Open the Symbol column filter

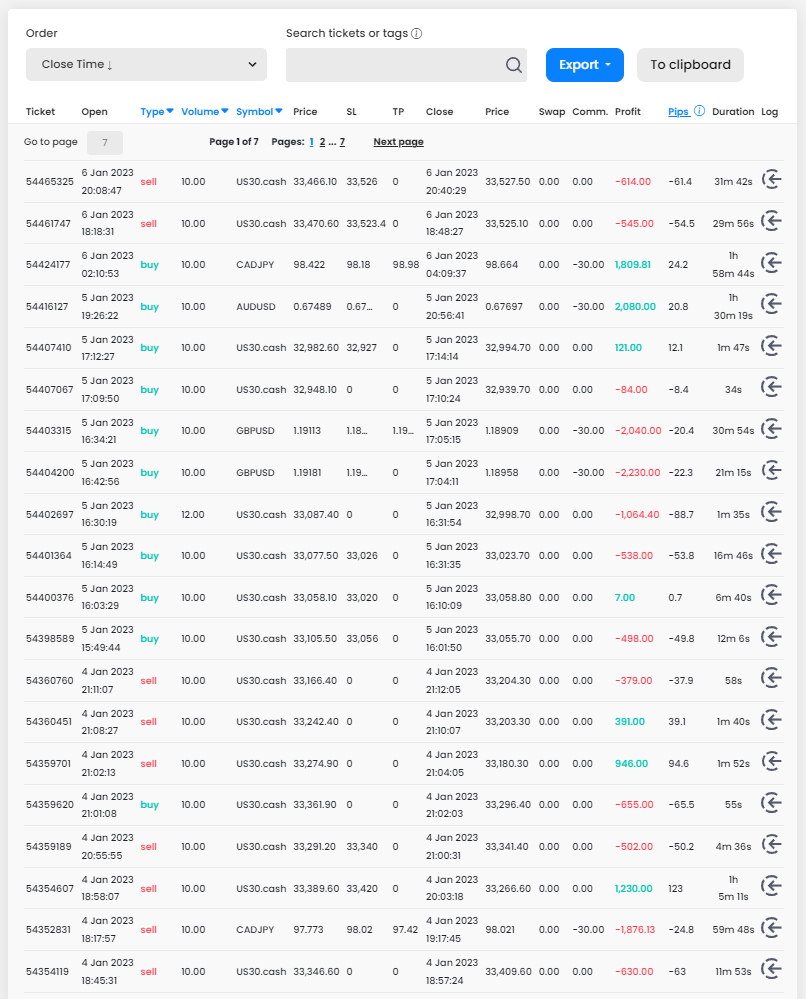pyautogui.click(x=259, y=112)
